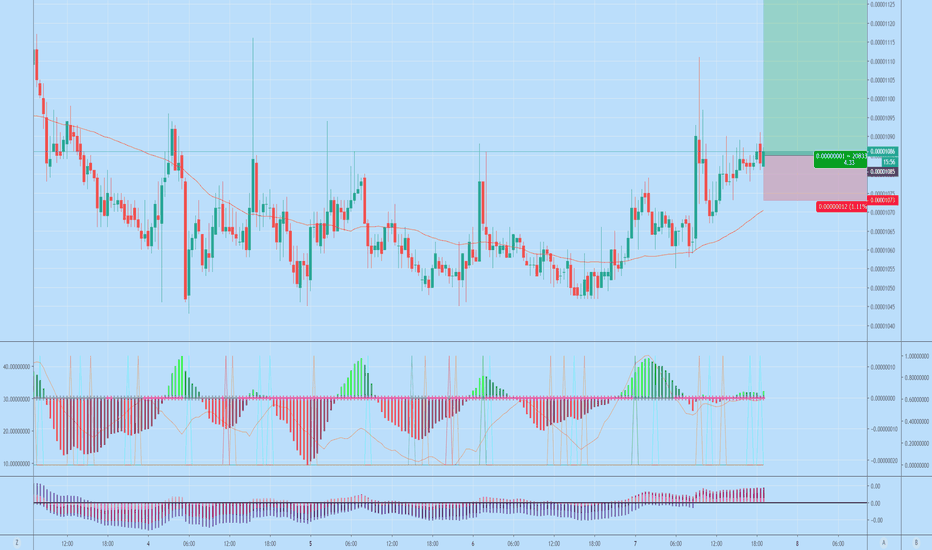932x550 pixels.
Task: Click the 0.00001040 price scale value
Action: click(883, 326)
